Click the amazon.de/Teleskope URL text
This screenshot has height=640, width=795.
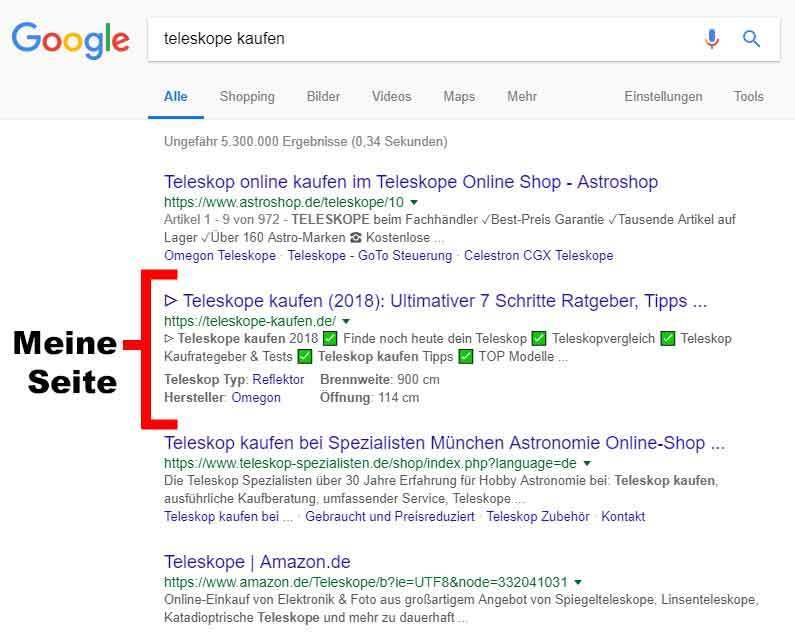pyautogui.click(x=366, y=582)
